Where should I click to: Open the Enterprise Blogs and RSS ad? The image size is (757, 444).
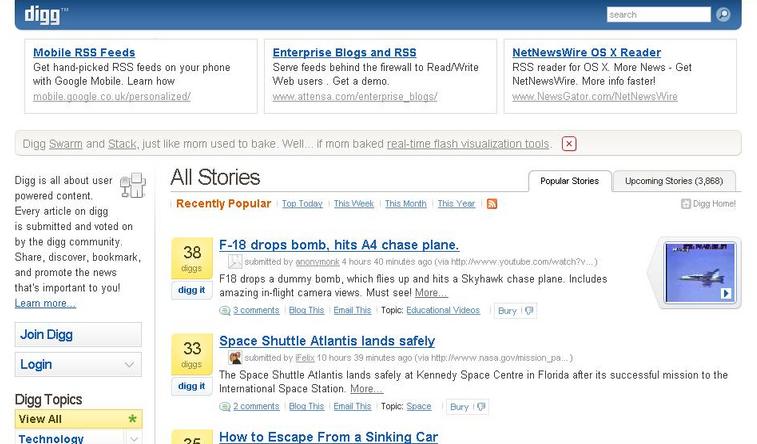point(344,52)
